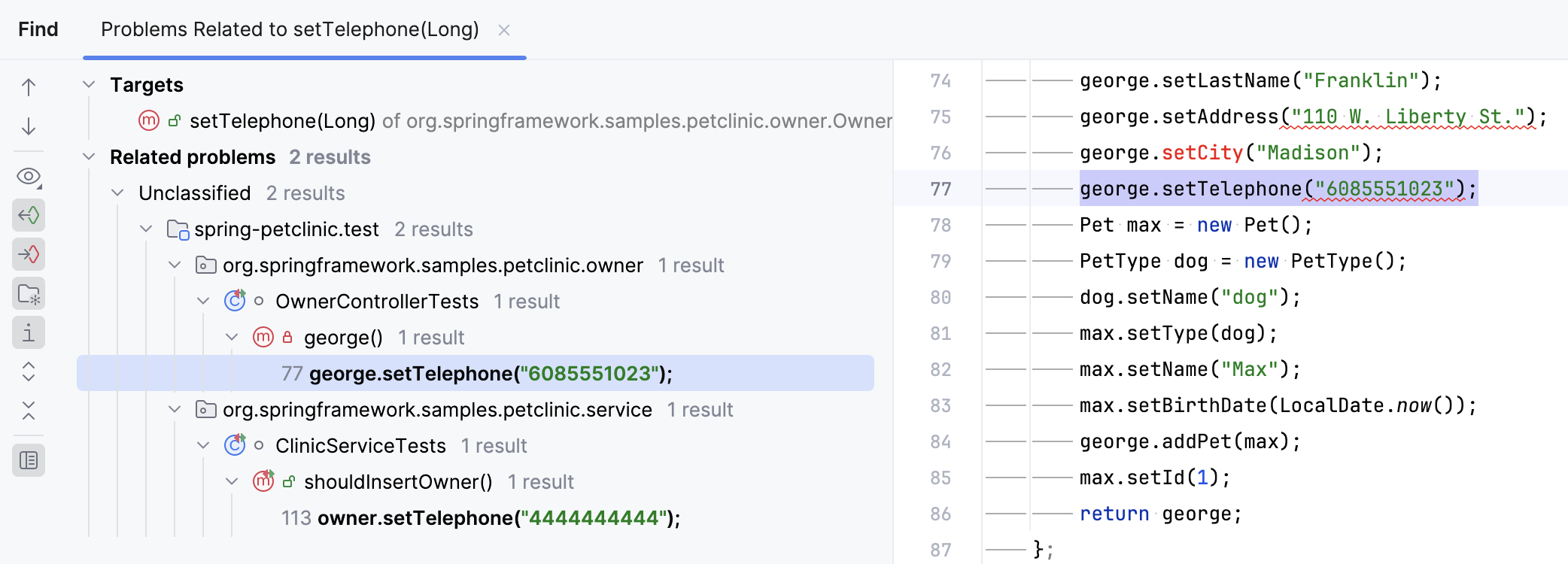Toggle the group by directory button
Screen dimensions: 1568x564
coord(29,294)
